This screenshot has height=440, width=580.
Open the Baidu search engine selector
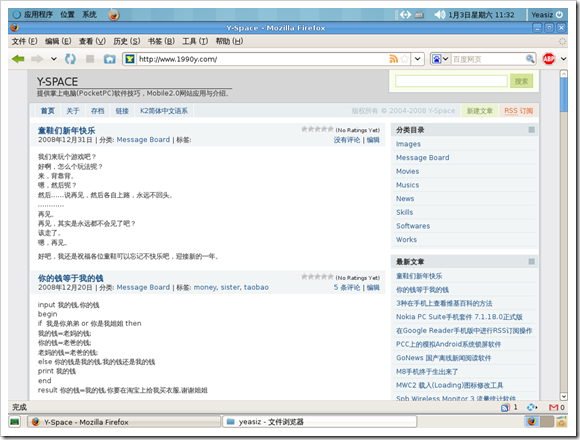point(440,59)
